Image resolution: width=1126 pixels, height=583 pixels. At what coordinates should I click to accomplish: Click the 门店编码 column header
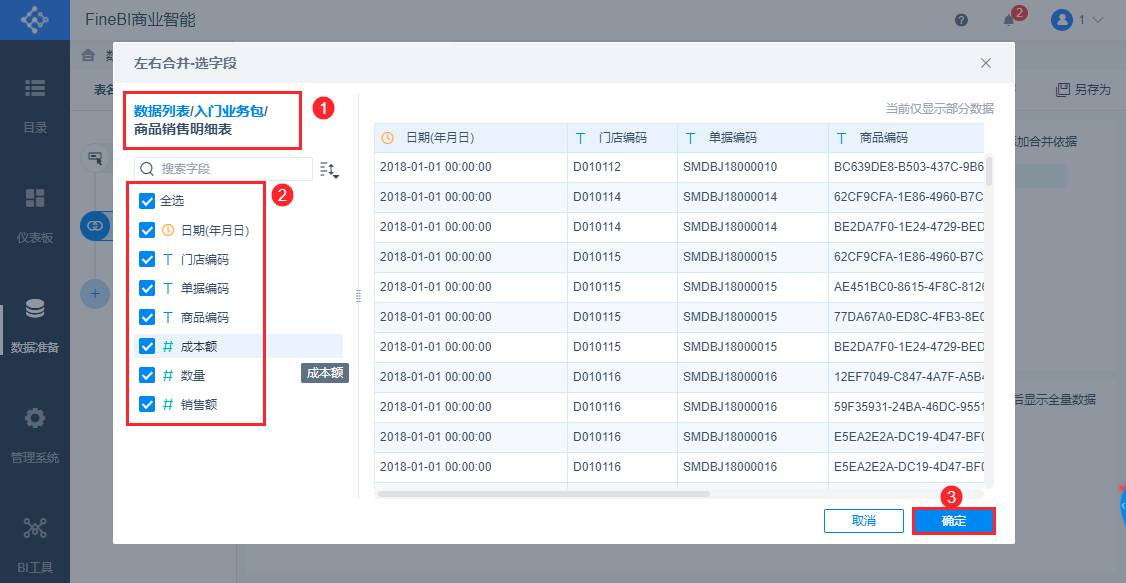coord(623,138)
